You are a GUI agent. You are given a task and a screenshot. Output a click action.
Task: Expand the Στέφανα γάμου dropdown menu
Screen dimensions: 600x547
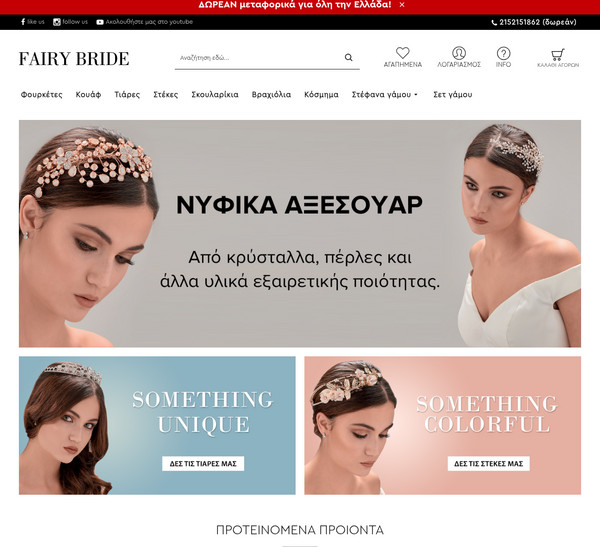tap(385, 95)
